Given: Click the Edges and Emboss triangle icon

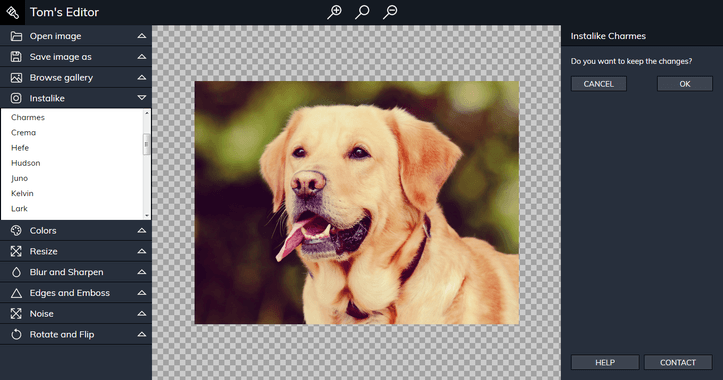Looking at the screenshot, I should [x=16, y=293].
